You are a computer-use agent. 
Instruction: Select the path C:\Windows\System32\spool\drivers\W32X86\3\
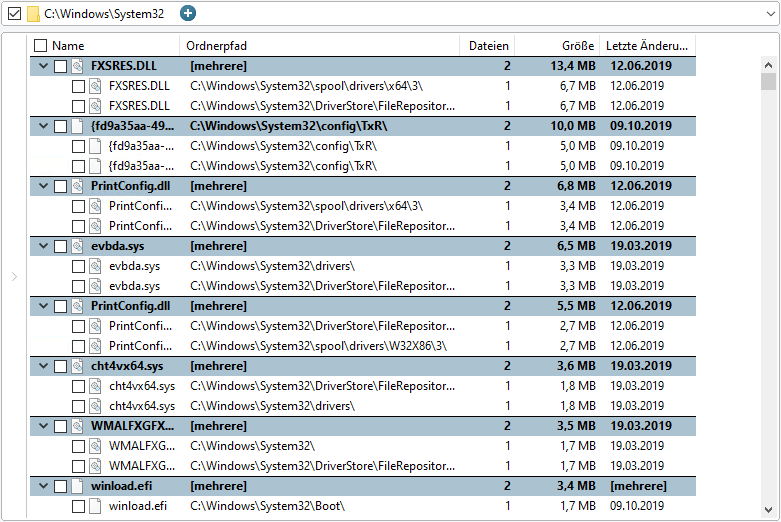coord(318,346)
